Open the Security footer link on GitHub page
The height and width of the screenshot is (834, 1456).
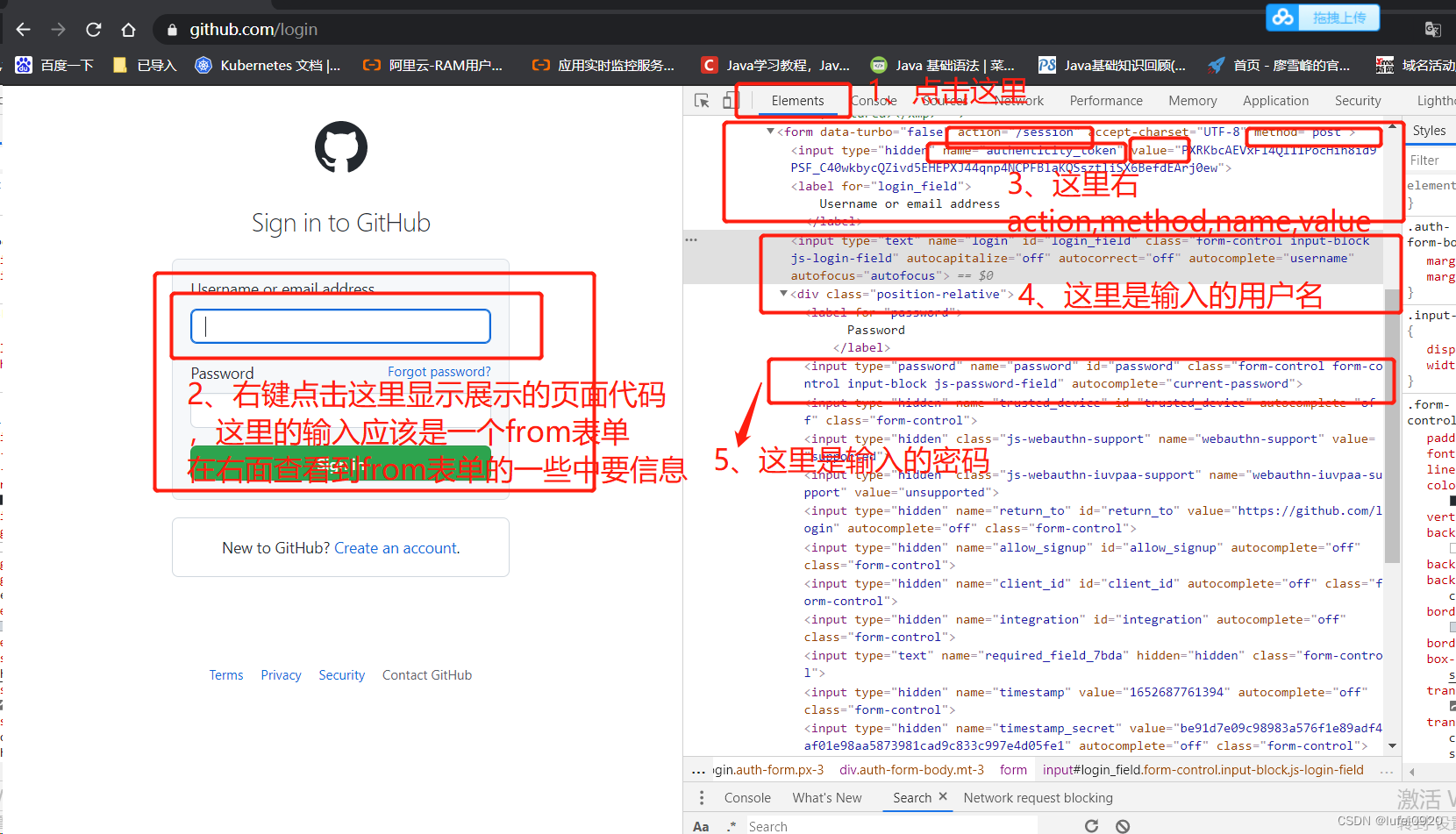click(x=341, y=675)
